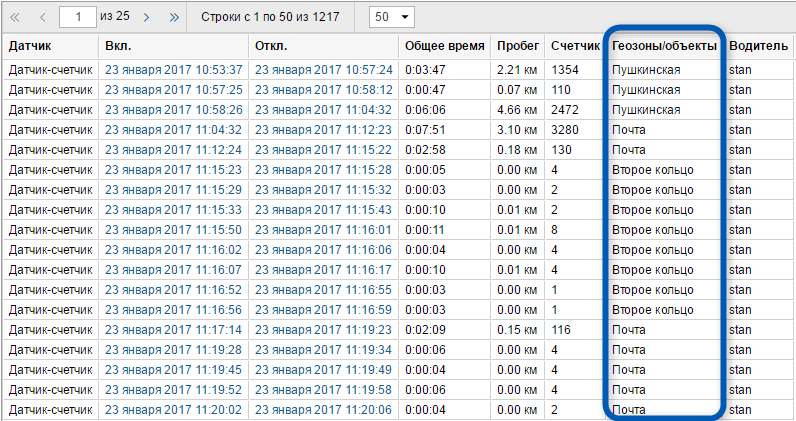796x421 pixels.
Task: Open end time 23 января 2017 11:19:58
Action: pos(324,390)
